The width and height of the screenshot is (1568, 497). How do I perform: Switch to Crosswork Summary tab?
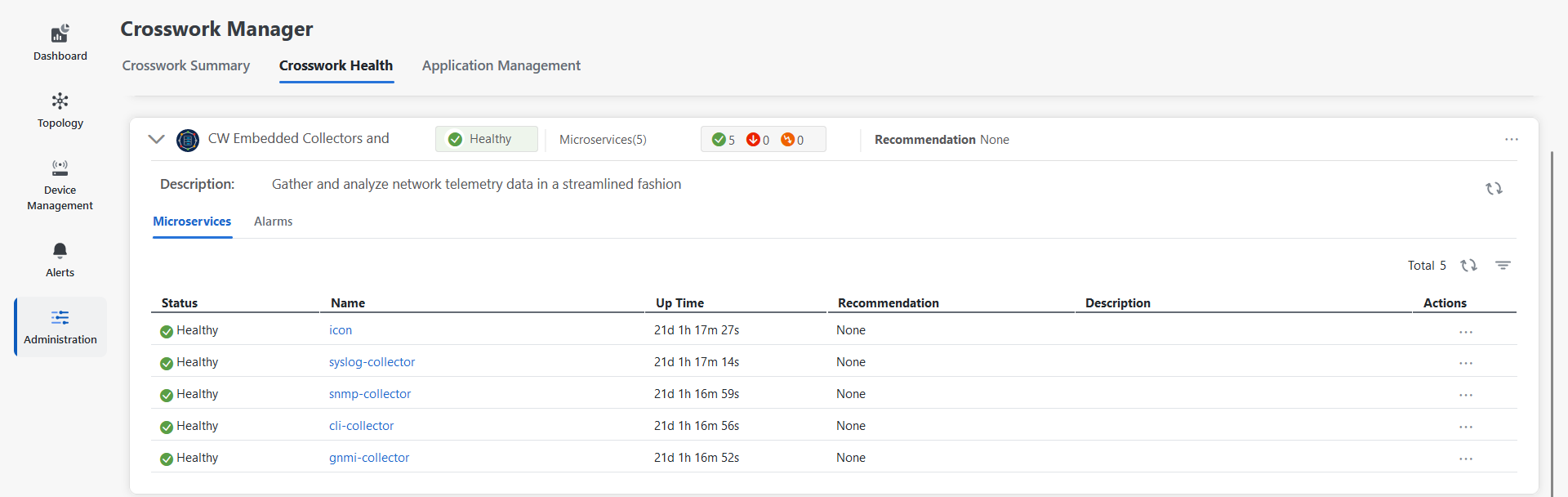pos(186,65)
